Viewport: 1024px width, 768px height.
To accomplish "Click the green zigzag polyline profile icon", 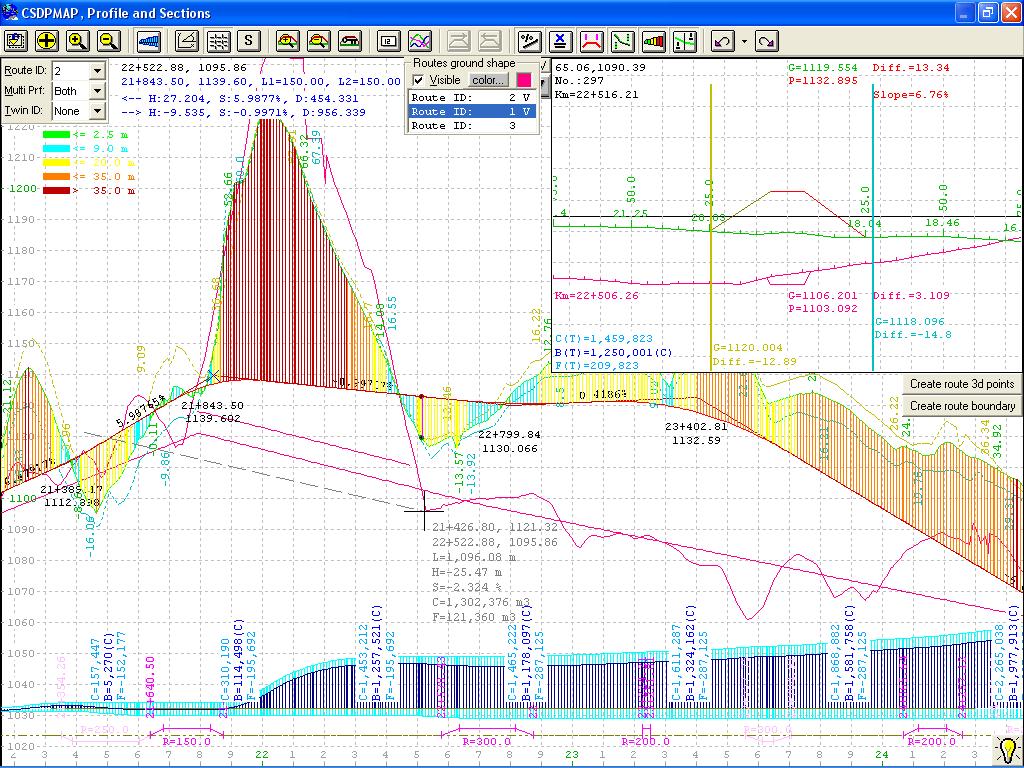I will pyautogui.click(x=623, y=41).
